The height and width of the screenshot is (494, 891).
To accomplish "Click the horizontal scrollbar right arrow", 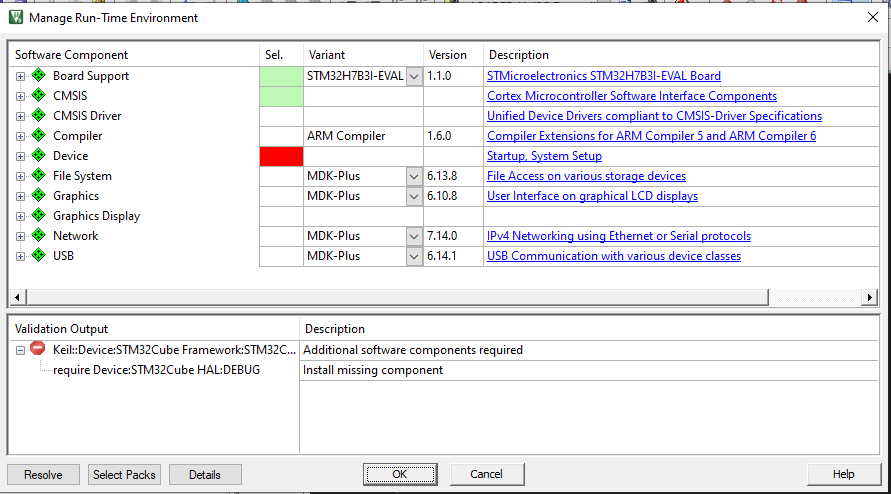I will 869,297.
